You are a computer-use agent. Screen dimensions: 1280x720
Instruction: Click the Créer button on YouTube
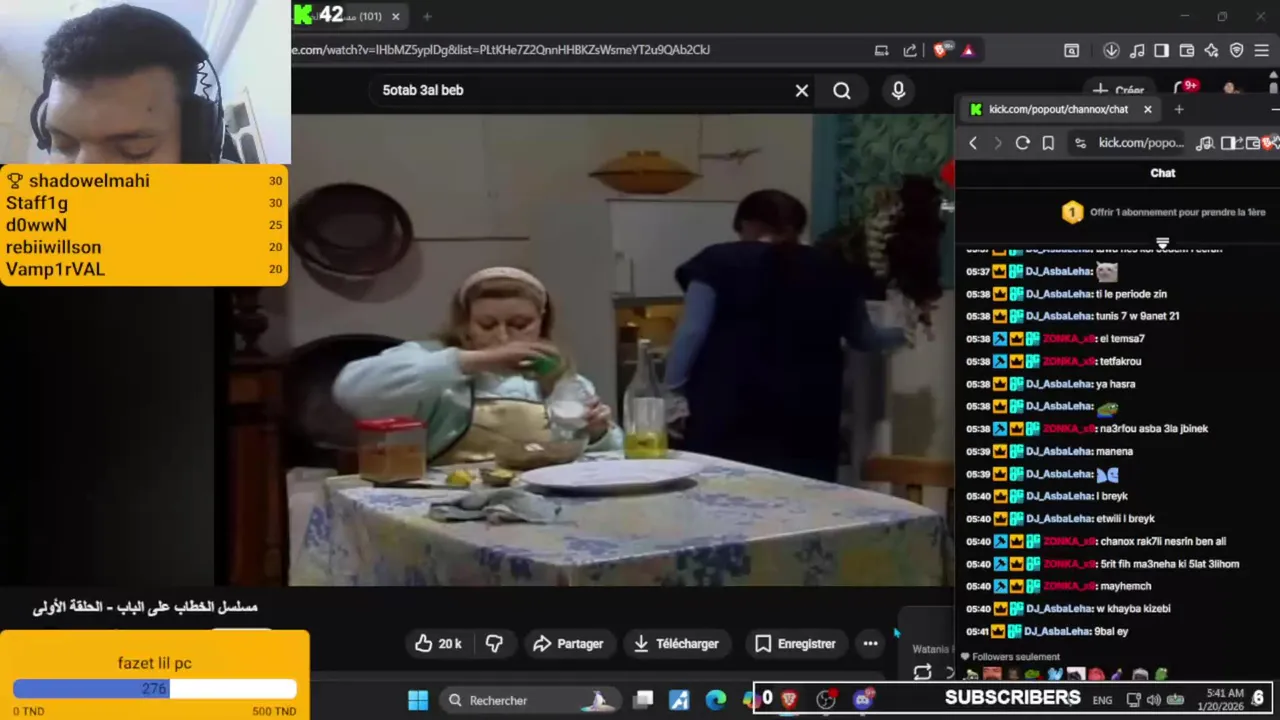pos(1118,90)
